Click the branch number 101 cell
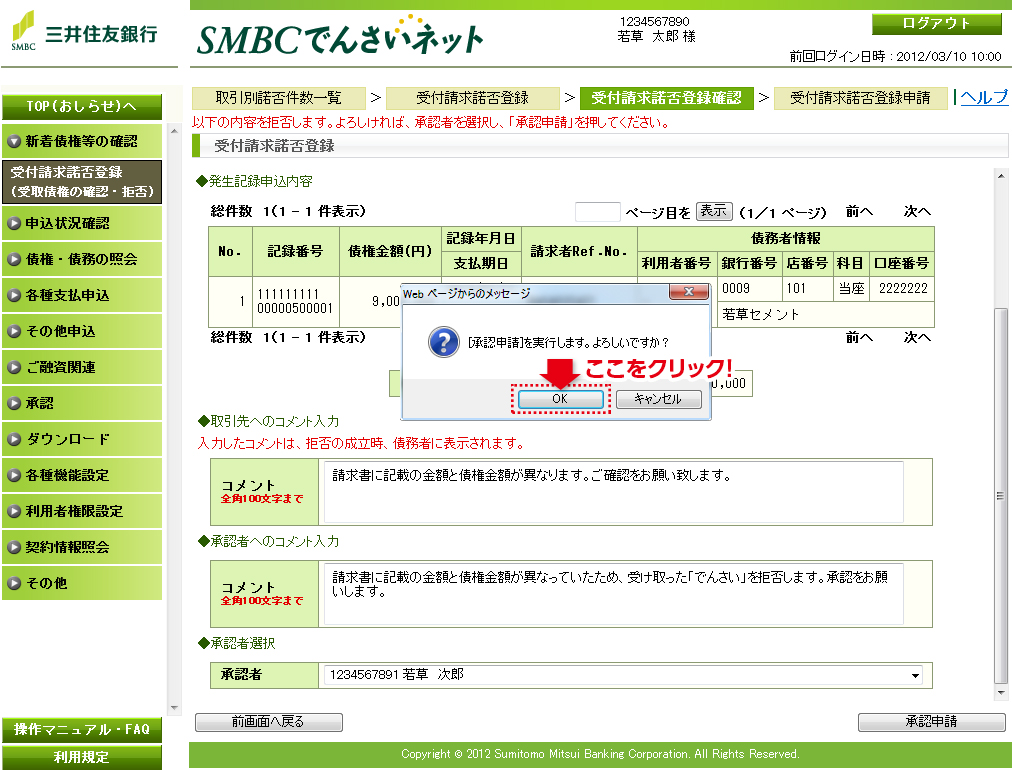Viewport: 1012px width, 770px height. point(807,289)
